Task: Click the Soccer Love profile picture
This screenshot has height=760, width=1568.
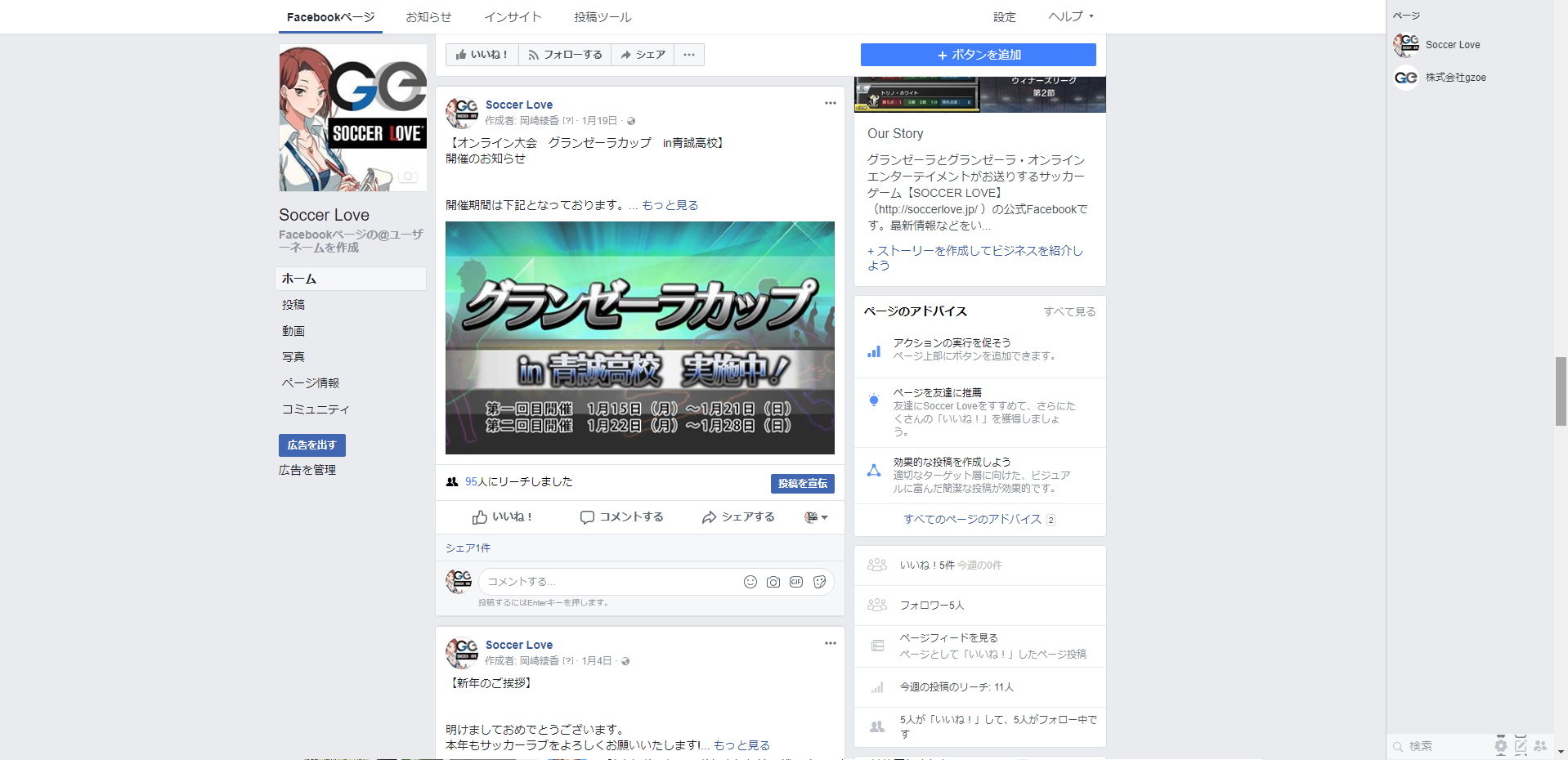Action: pyautogui.click(x=353, y=118)
